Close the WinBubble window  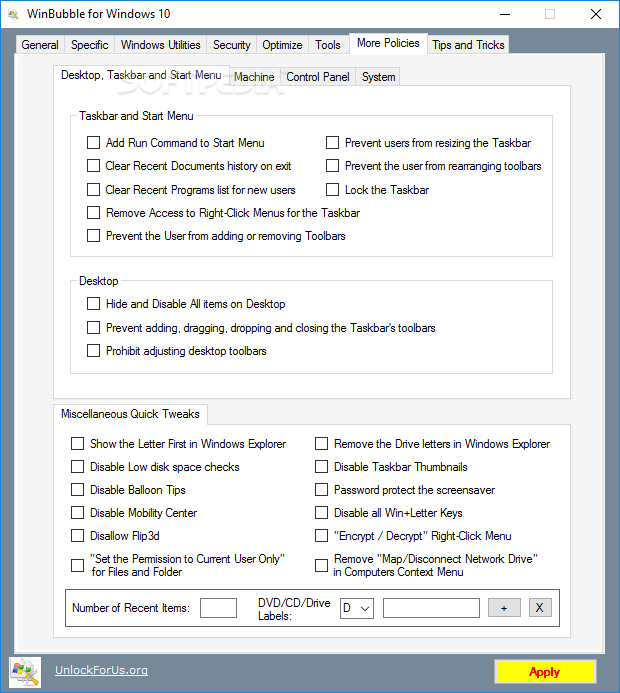(x=596, y=14)
